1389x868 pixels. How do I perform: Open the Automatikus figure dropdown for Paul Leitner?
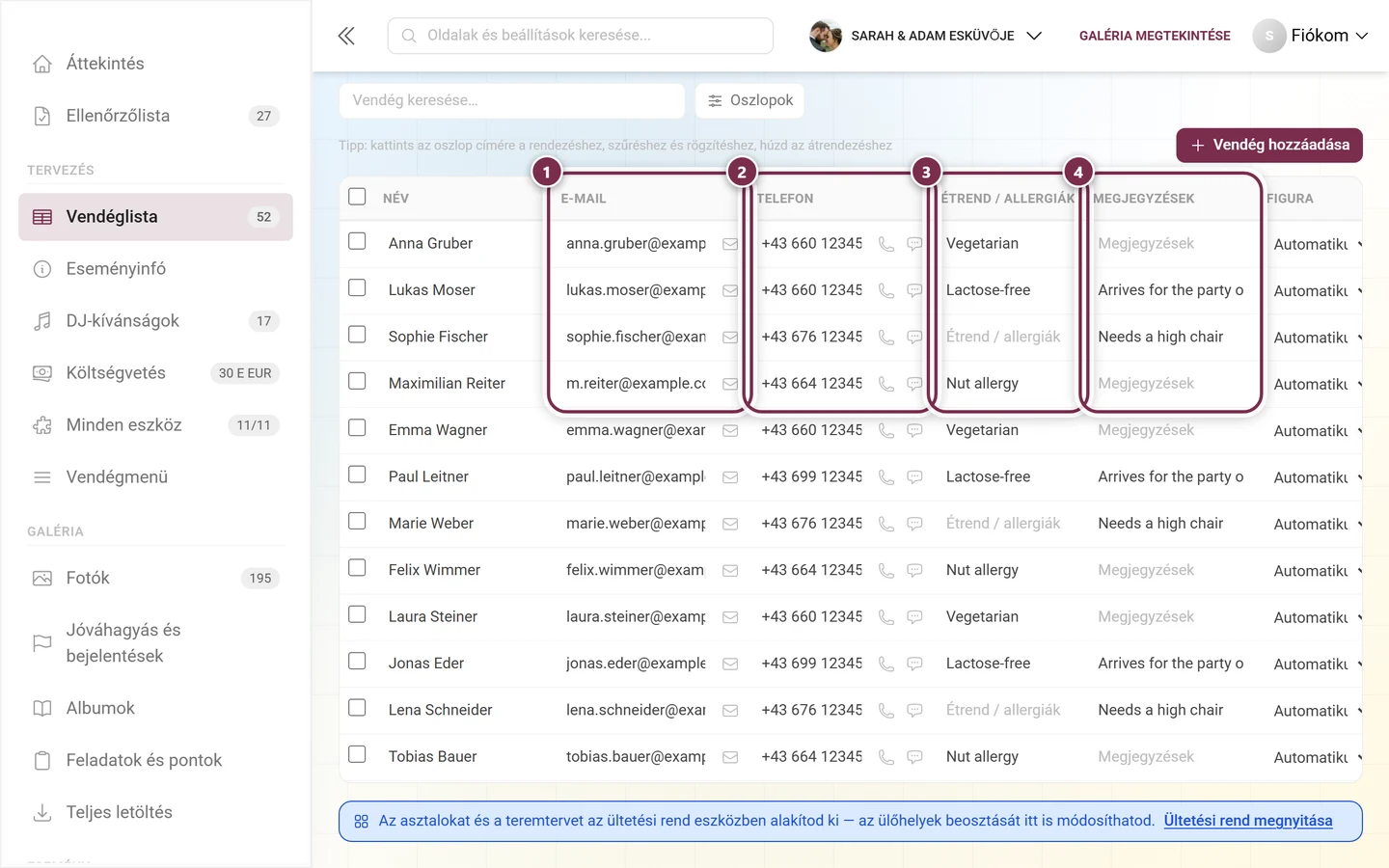tap(1318, 478)
